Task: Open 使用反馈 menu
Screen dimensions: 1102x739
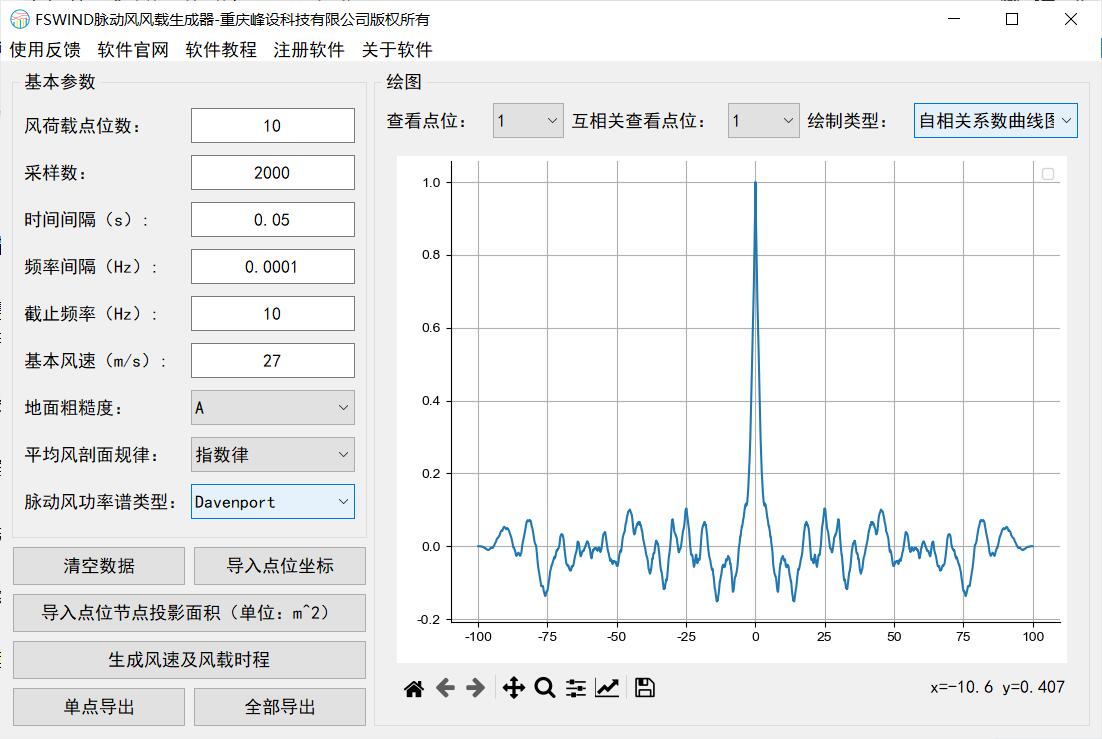Action: coord(45,50)
